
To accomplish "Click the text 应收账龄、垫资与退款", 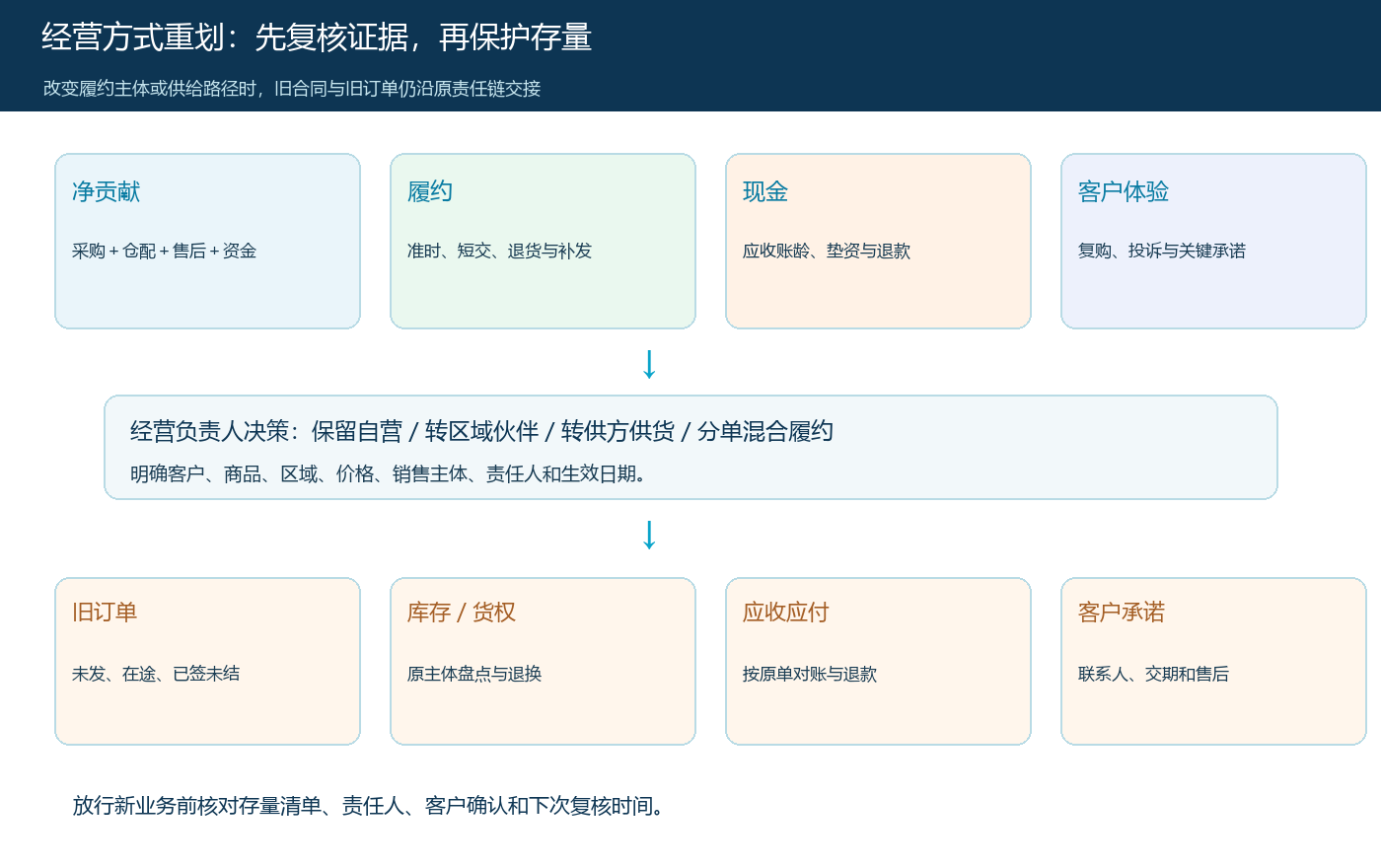I will point(827,251).
